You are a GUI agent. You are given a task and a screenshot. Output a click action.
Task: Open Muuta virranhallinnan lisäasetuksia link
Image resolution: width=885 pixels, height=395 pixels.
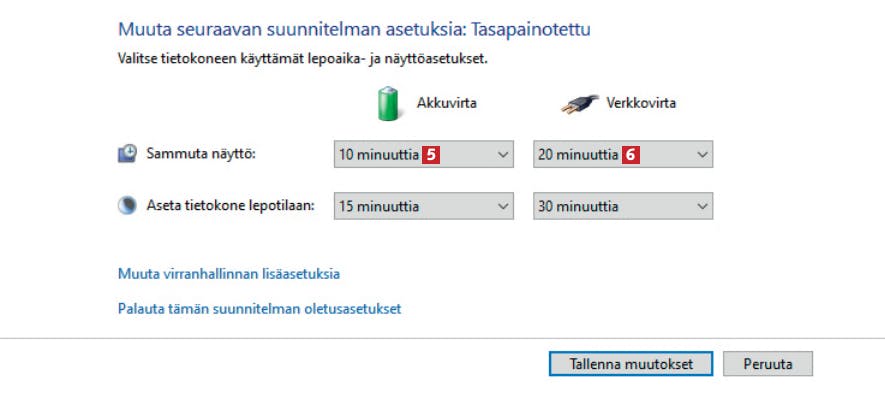click(x=229, y=274)
